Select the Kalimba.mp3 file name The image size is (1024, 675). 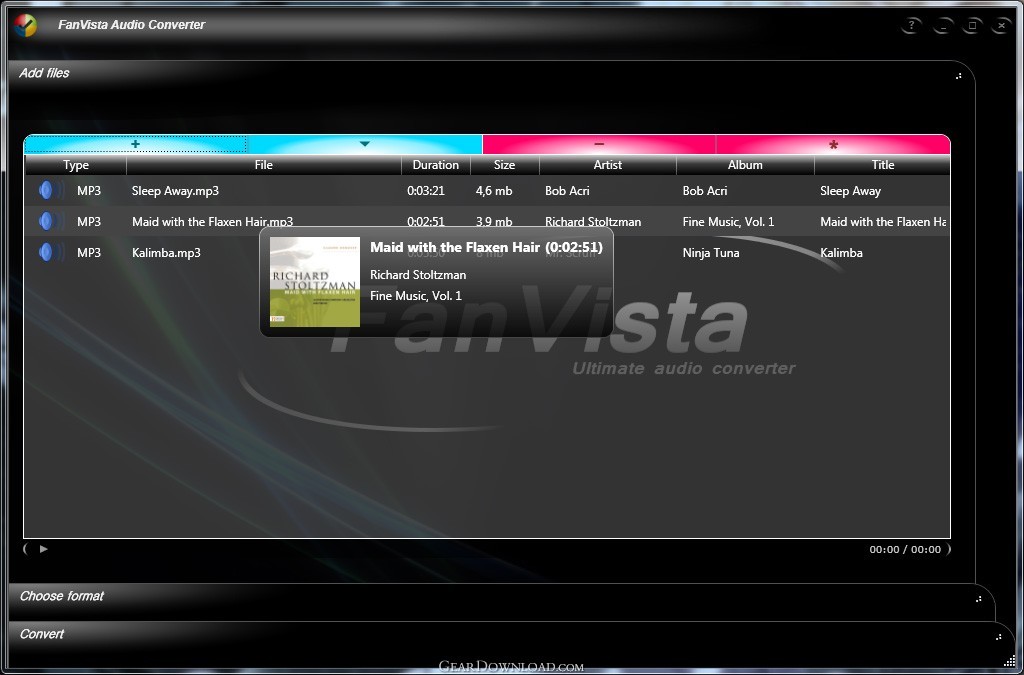pyautogui.click(x=166, y=253)
